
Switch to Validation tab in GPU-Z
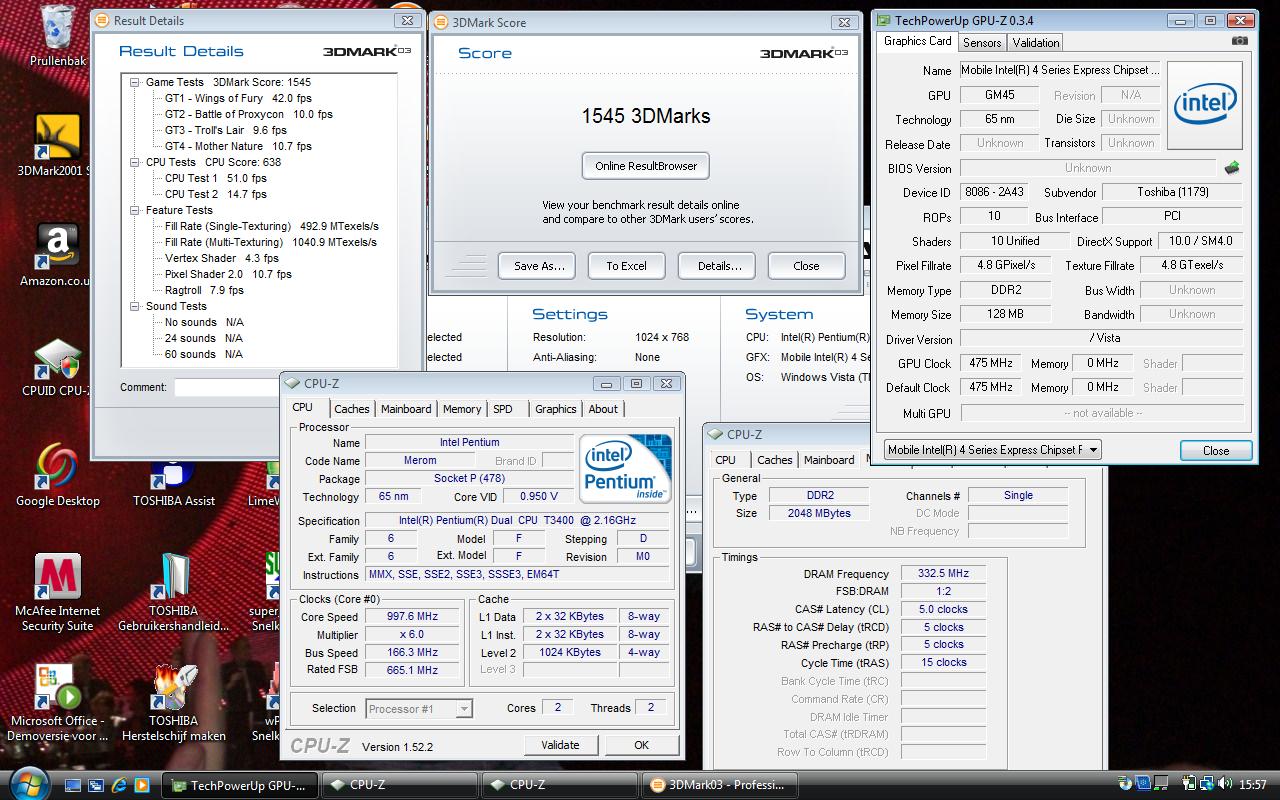(1036, 42)
